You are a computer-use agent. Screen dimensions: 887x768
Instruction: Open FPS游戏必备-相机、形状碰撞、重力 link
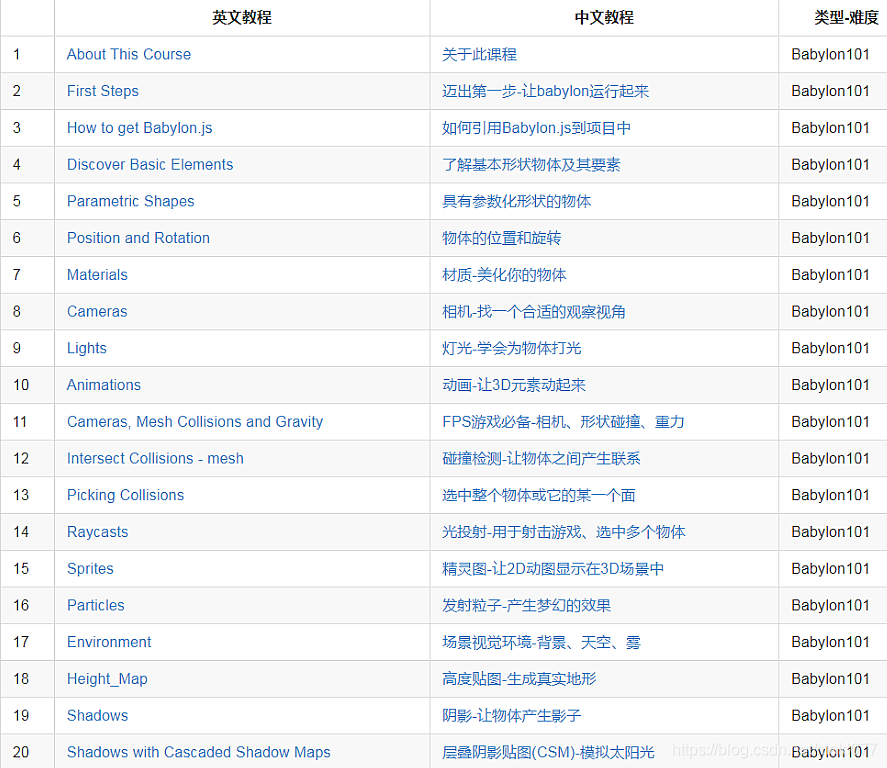pyautogui.click(x=563, y=422)
